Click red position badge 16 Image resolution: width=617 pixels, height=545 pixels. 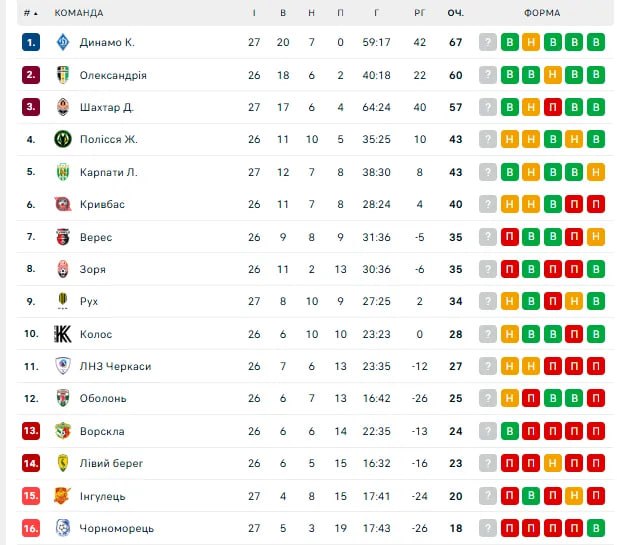pyautogui.click(x=31, y=528)
